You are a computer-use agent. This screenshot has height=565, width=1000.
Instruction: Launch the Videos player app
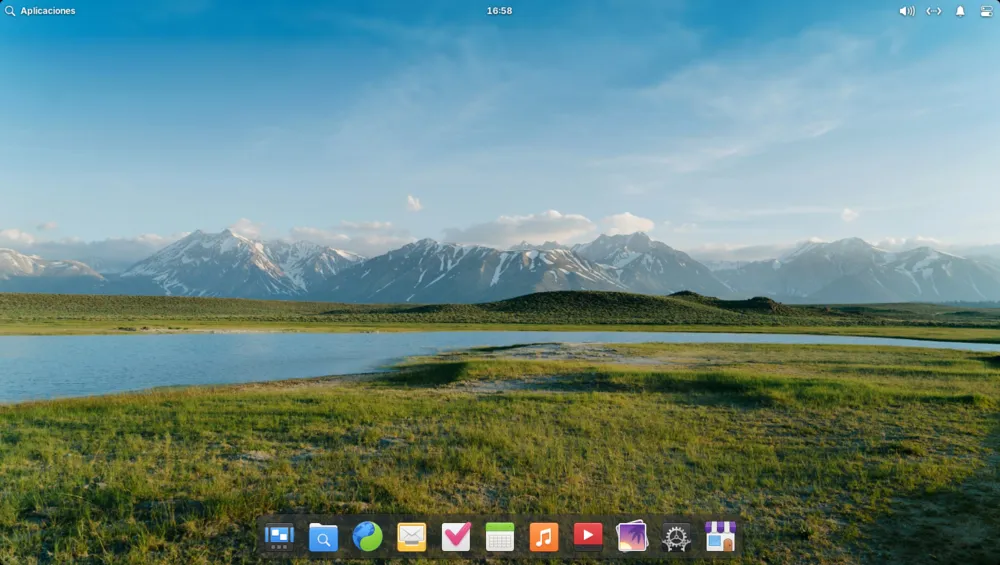coord(588,536)
